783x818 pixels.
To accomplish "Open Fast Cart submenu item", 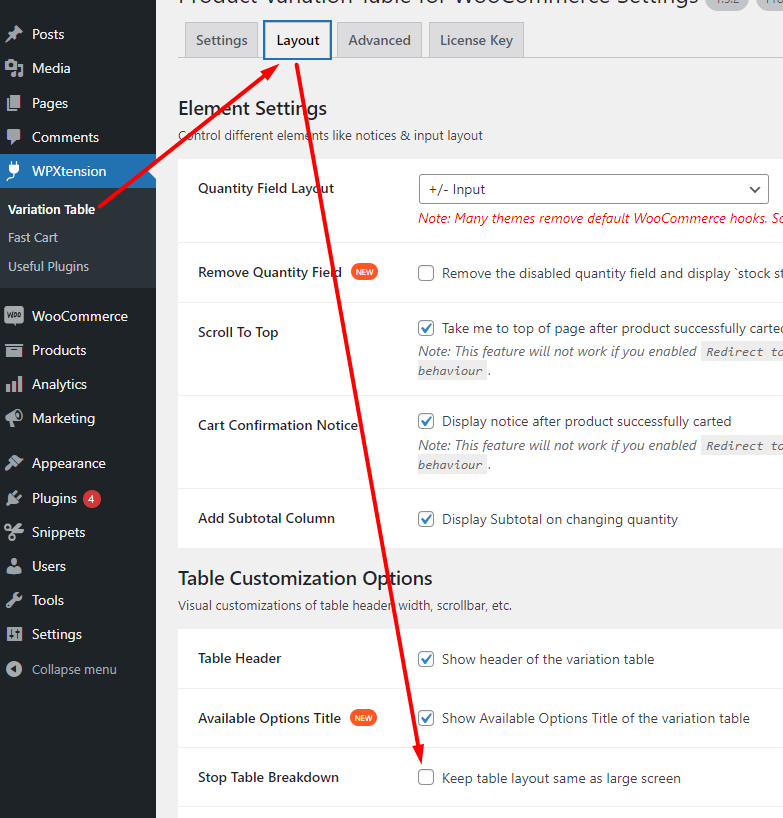I will coord(33,237).
